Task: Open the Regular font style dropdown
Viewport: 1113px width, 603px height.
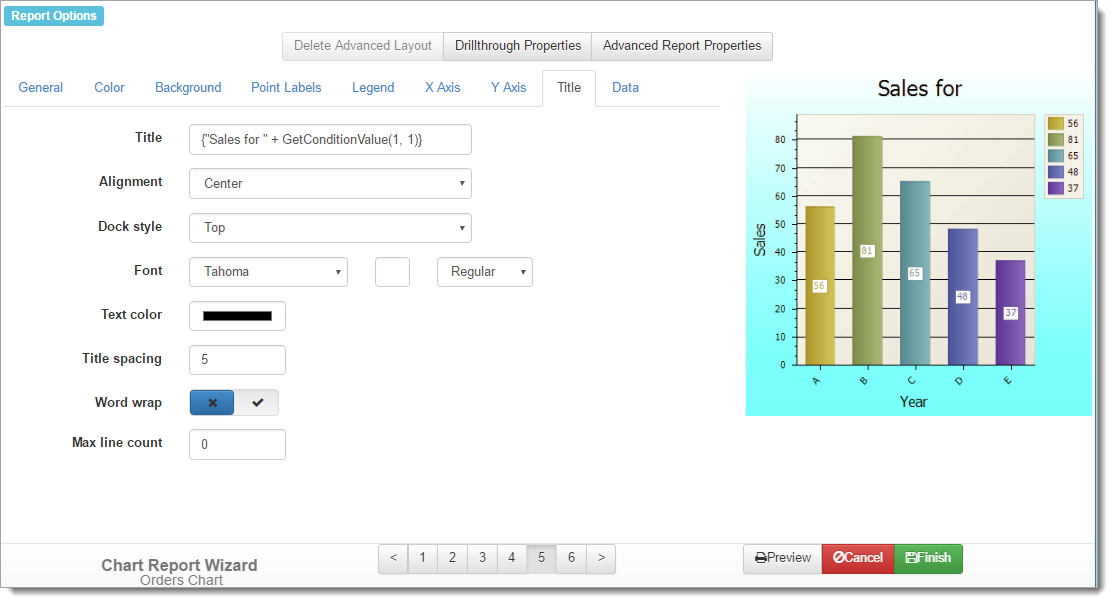Action: [484, 272]
